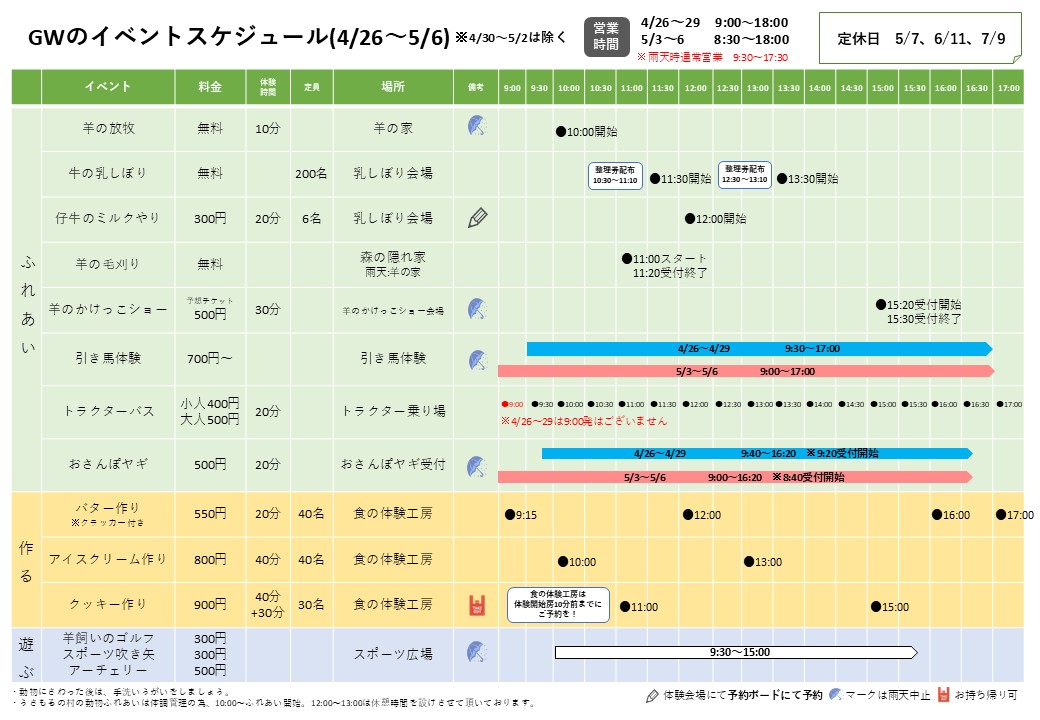Image resolution: width=1040 pixels, height=720 pixels.
Task: Click the 定休日 box at top right
Action: coord(921,39)
